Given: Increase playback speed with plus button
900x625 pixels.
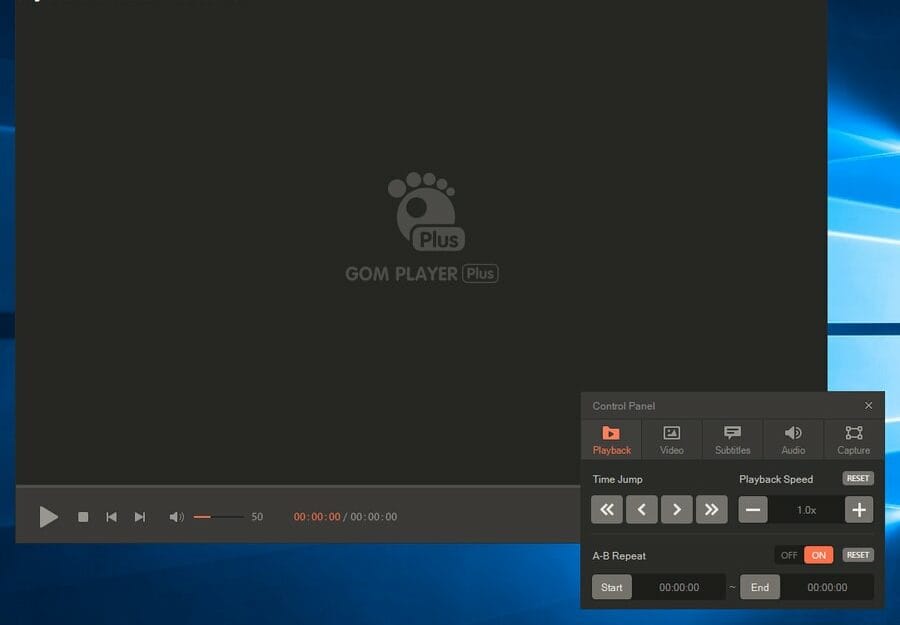Looking at the screenshot, I should (x=859, y=510).
